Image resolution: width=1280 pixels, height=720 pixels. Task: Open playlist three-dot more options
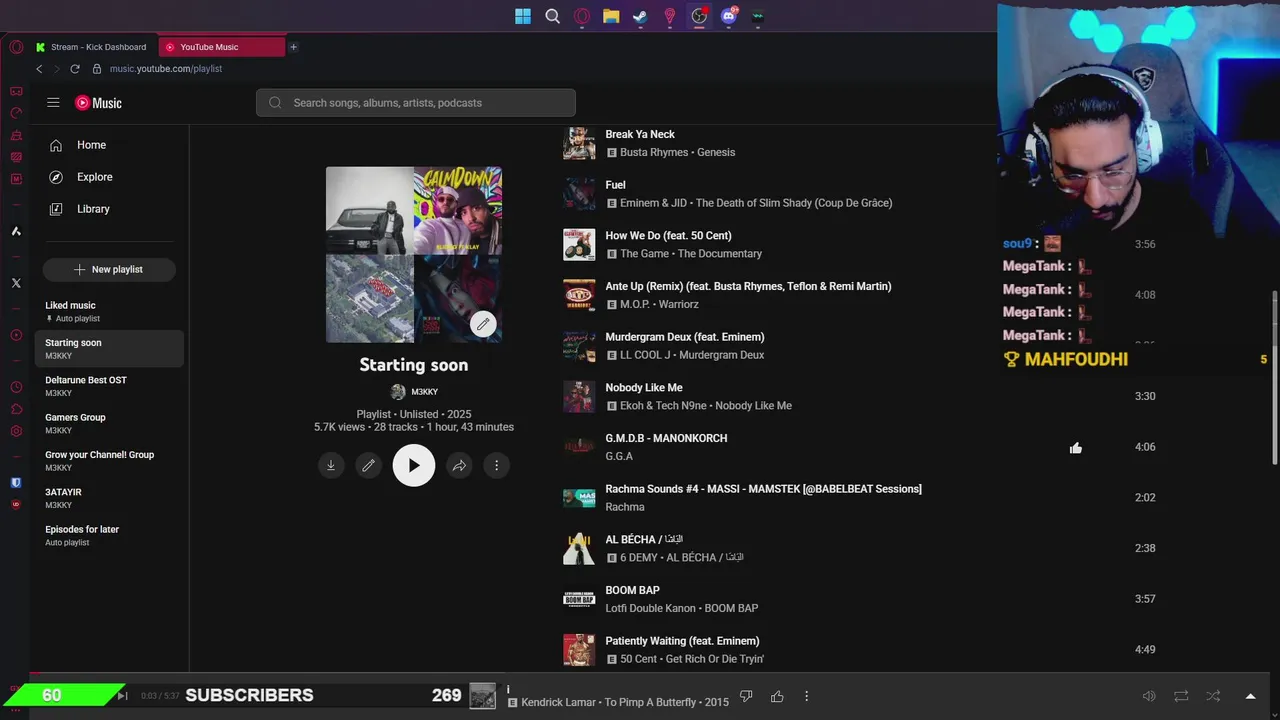click(x=497, y=465)
